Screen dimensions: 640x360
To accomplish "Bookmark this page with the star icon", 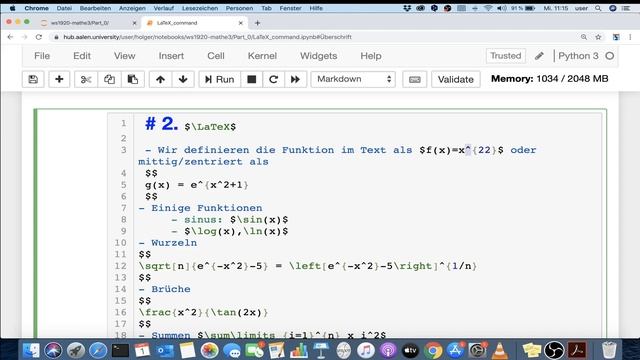I will click(x=598, y=37).
